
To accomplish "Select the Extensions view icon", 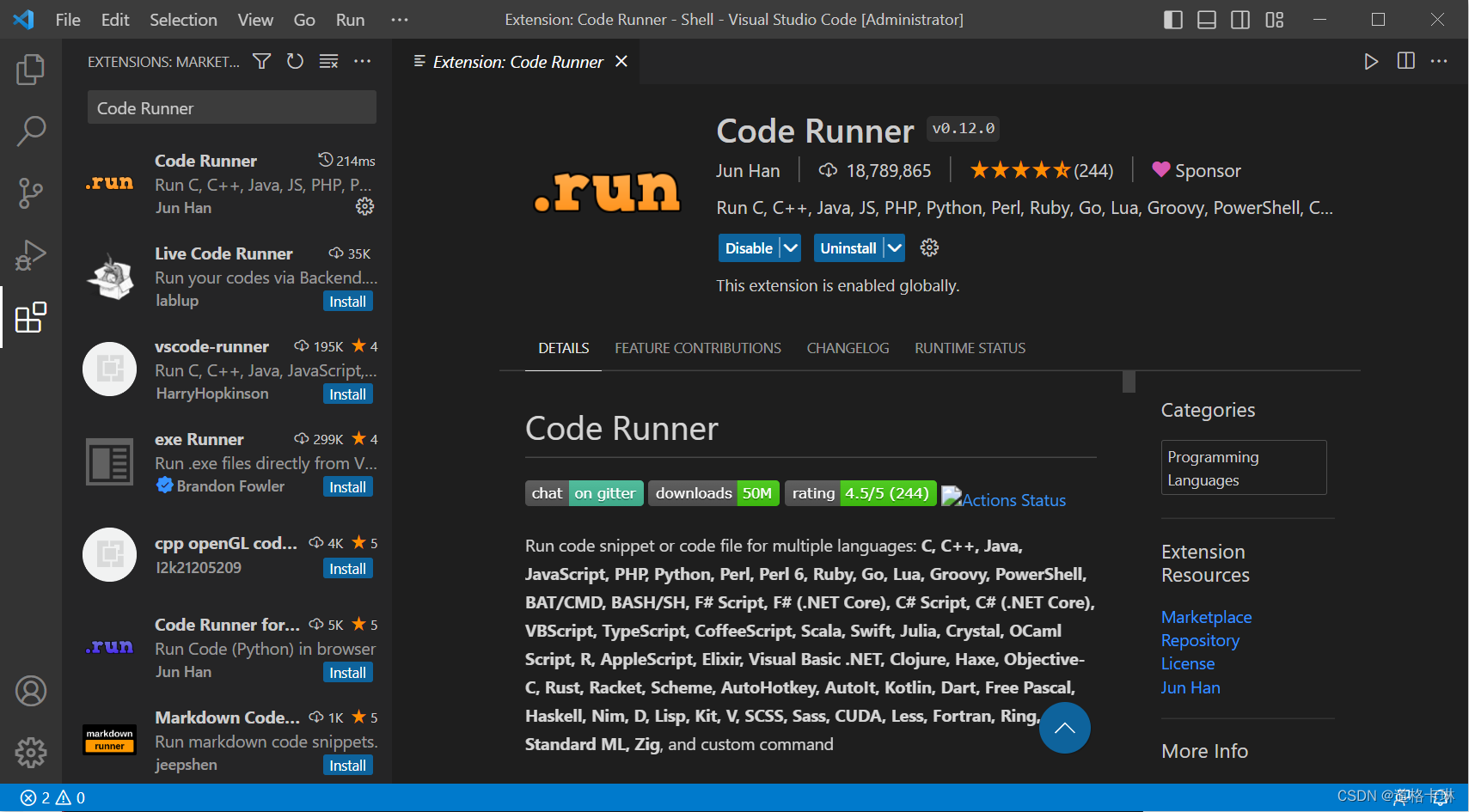I will (x=31, y=317).
